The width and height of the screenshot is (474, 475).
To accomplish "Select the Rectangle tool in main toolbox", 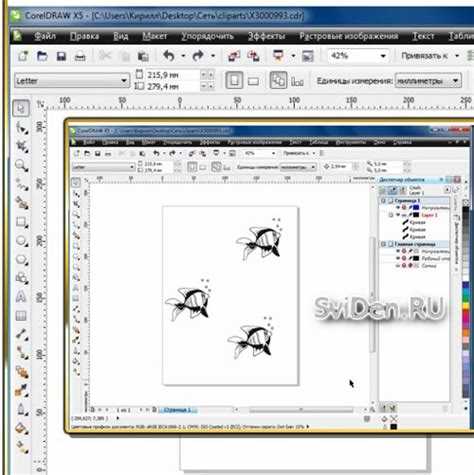I will coord(22,222).
